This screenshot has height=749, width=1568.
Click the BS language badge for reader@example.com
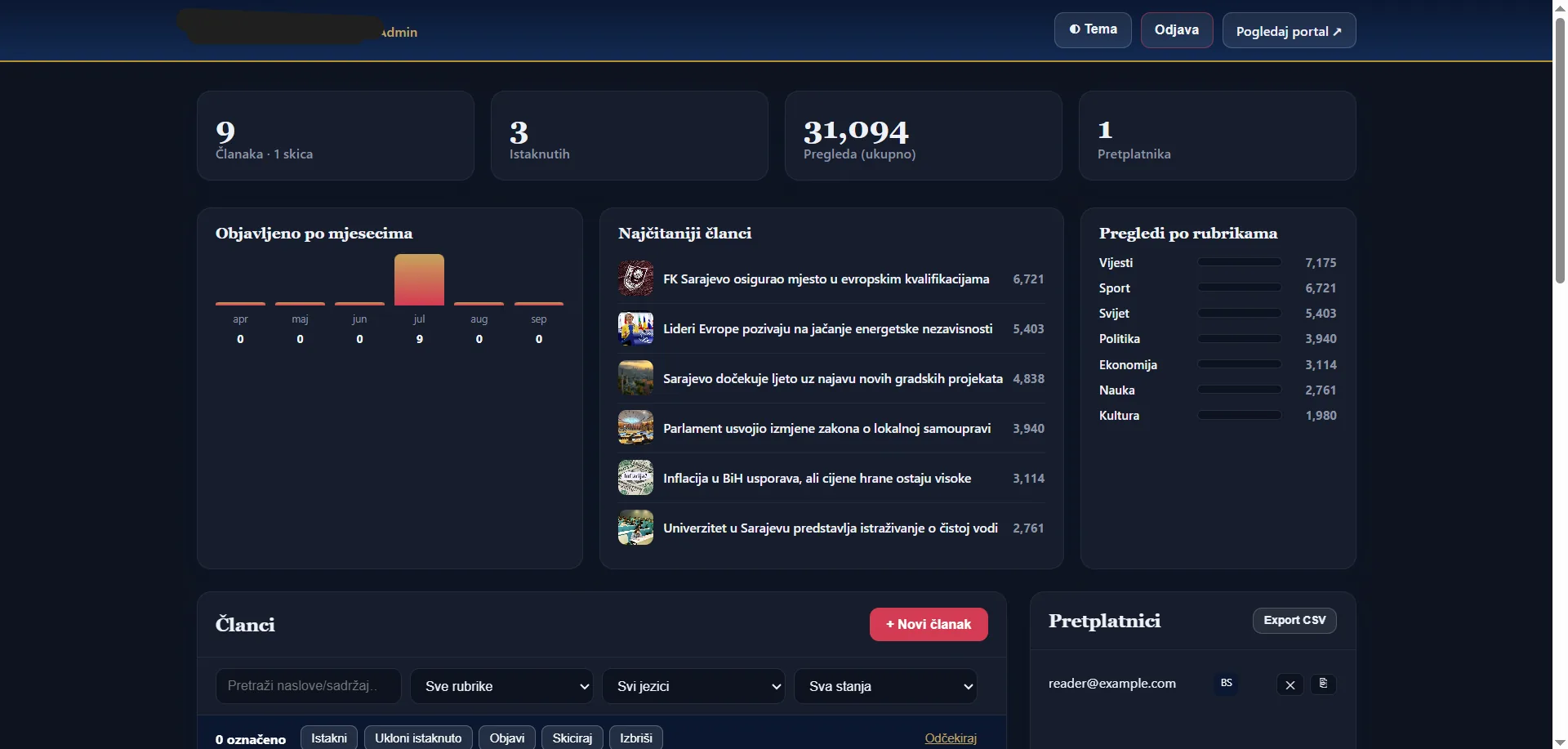[x=1226, y=683]
